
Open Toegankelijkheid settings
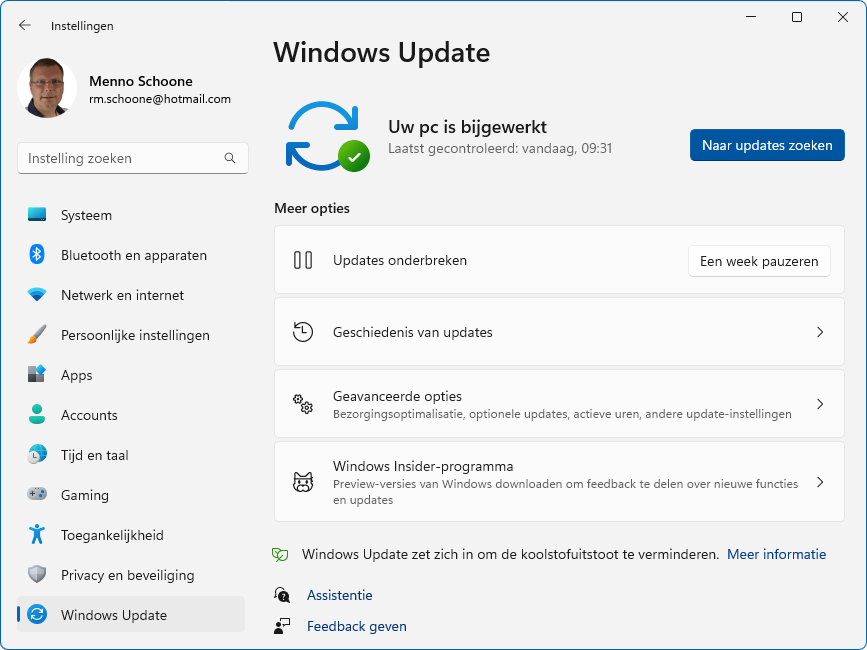(x=131, y=534)
